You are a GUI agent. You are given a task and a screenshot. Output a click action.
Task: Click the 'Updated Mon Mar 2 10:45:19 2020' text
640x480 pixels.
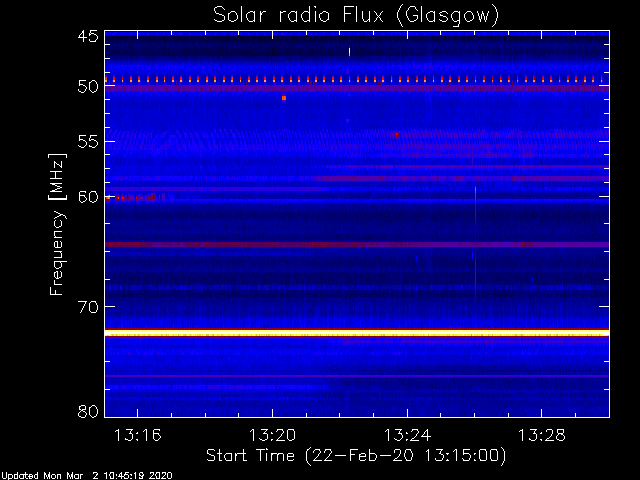[87, 476]
